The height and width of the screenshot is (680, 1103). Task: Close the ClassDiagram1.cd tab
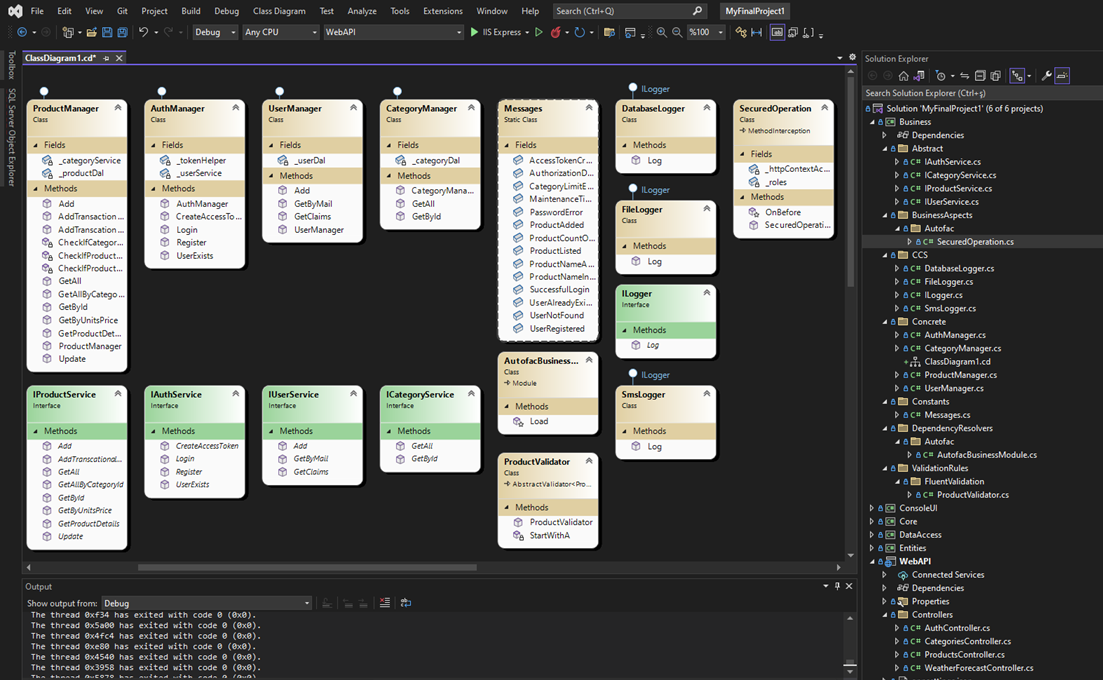tap(119, 58)
